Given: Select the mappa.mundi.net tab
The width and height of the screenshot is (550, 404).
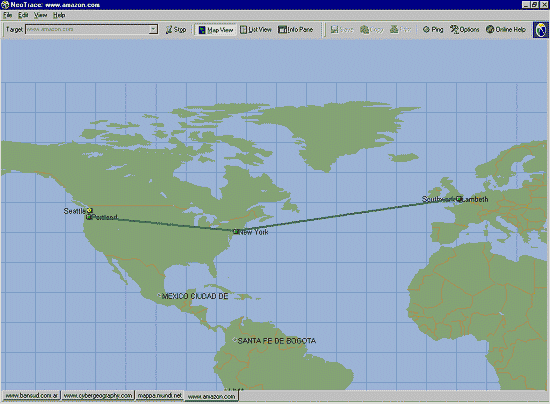Looking at the screenshot, I should click(x=160, y=396).
